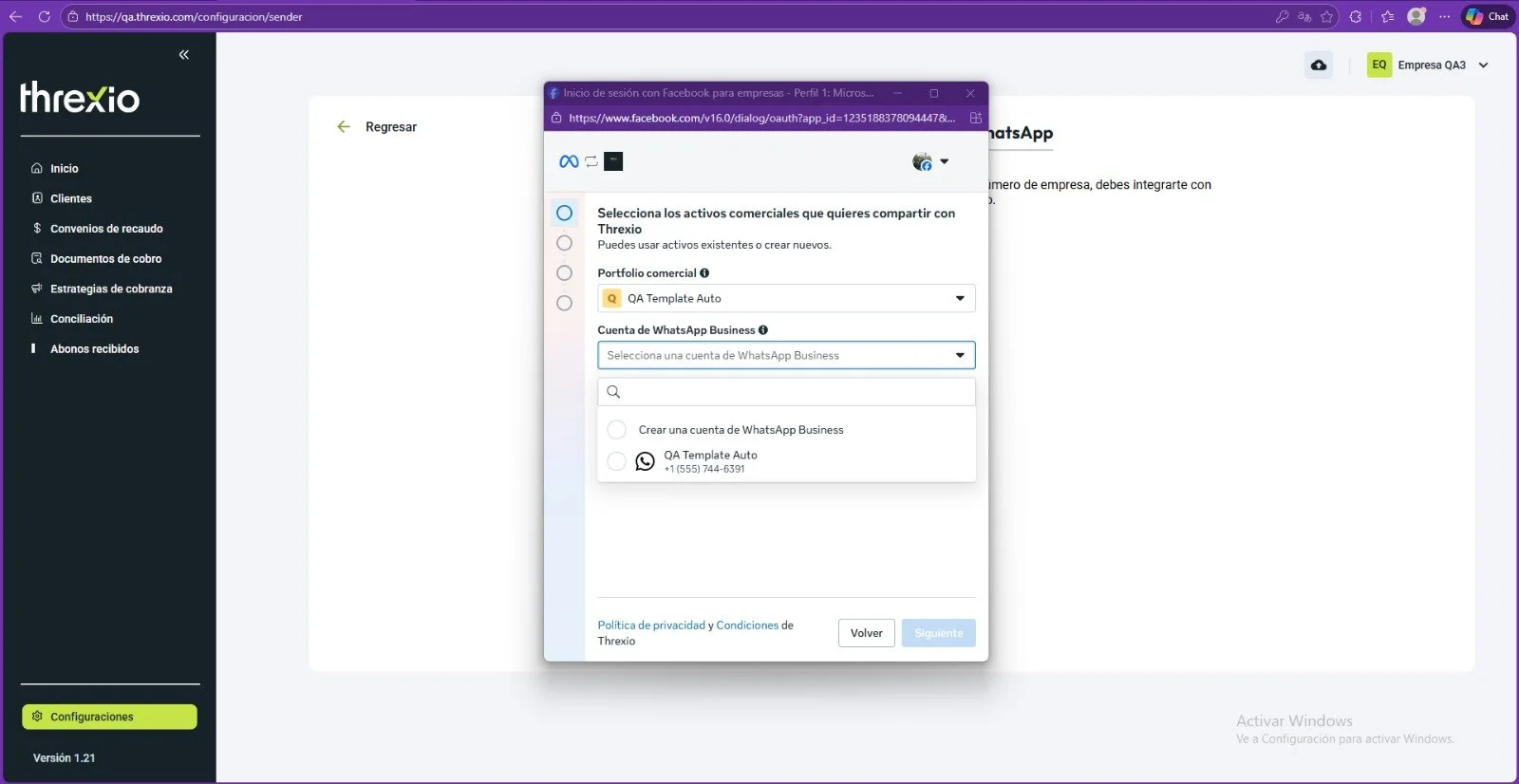Viewport: 1519px width, 784px height.
Task: Click the Regresar back link
Action: (377, 126)
